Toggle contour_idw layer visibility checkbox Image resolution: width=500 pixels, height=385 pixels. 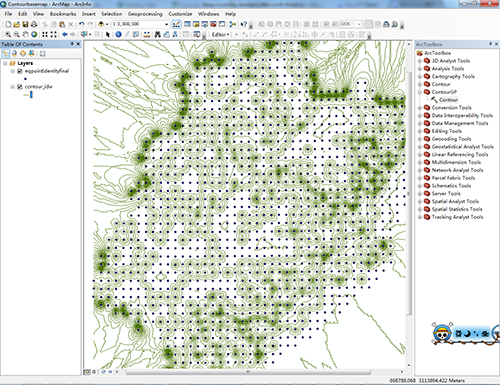(20, 87)
